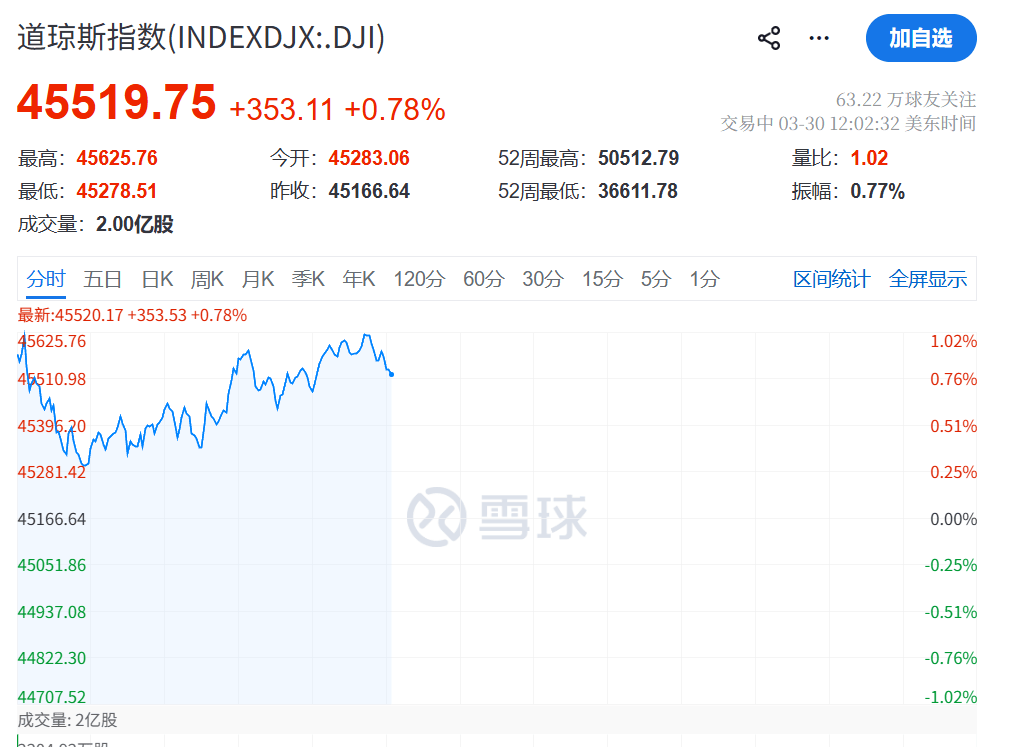Image resolution: width=1013 pixels, height=747 pixels.
Task: Click the share icon beside the title
Action: (768, 39)
